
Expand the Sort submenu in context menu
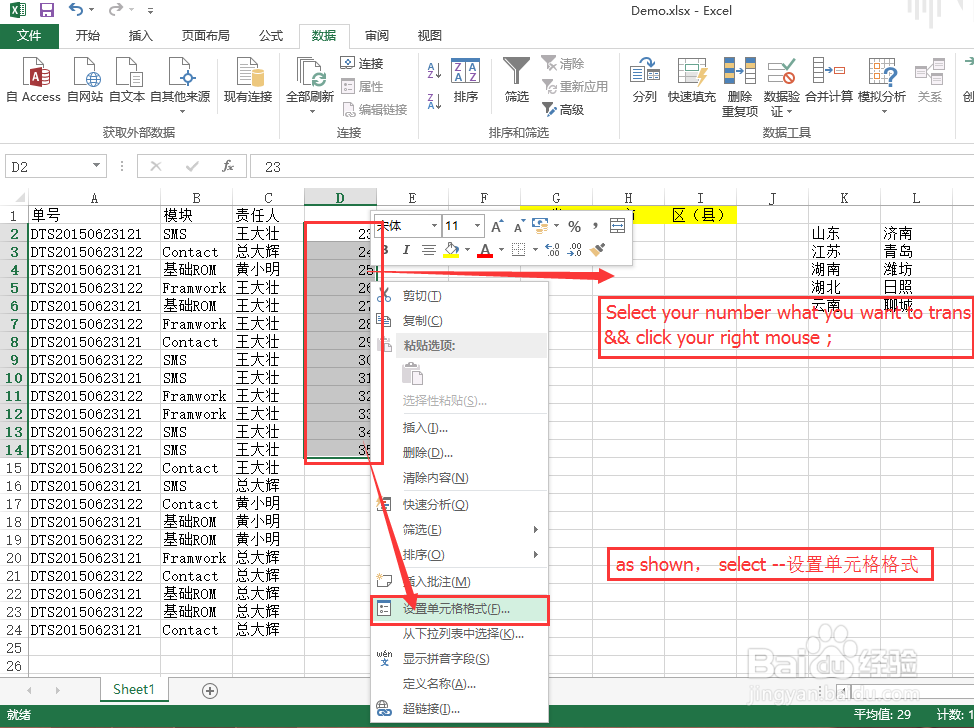[x=535, y=554]
